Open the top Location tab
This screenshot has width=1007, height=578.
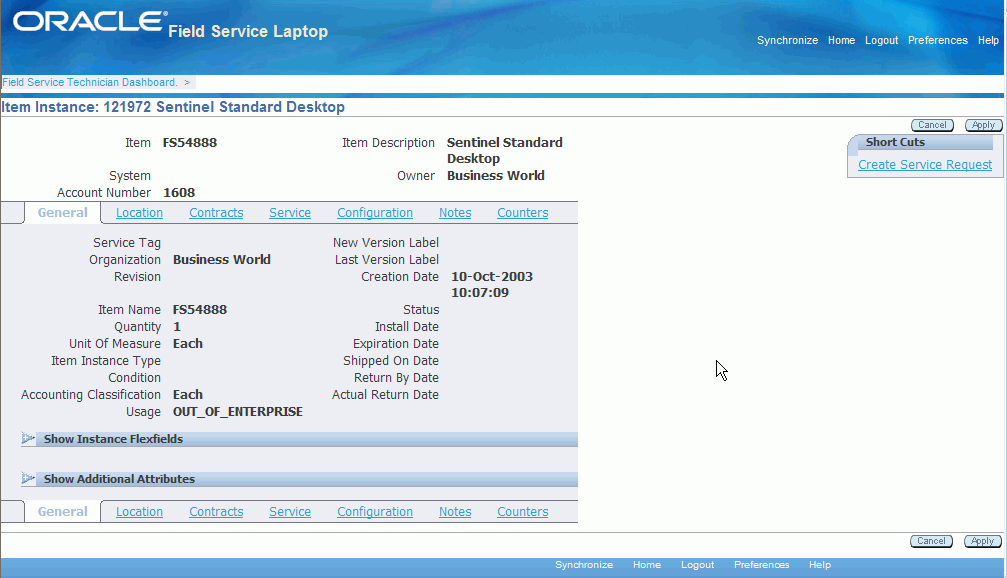(x=139, y=213)
